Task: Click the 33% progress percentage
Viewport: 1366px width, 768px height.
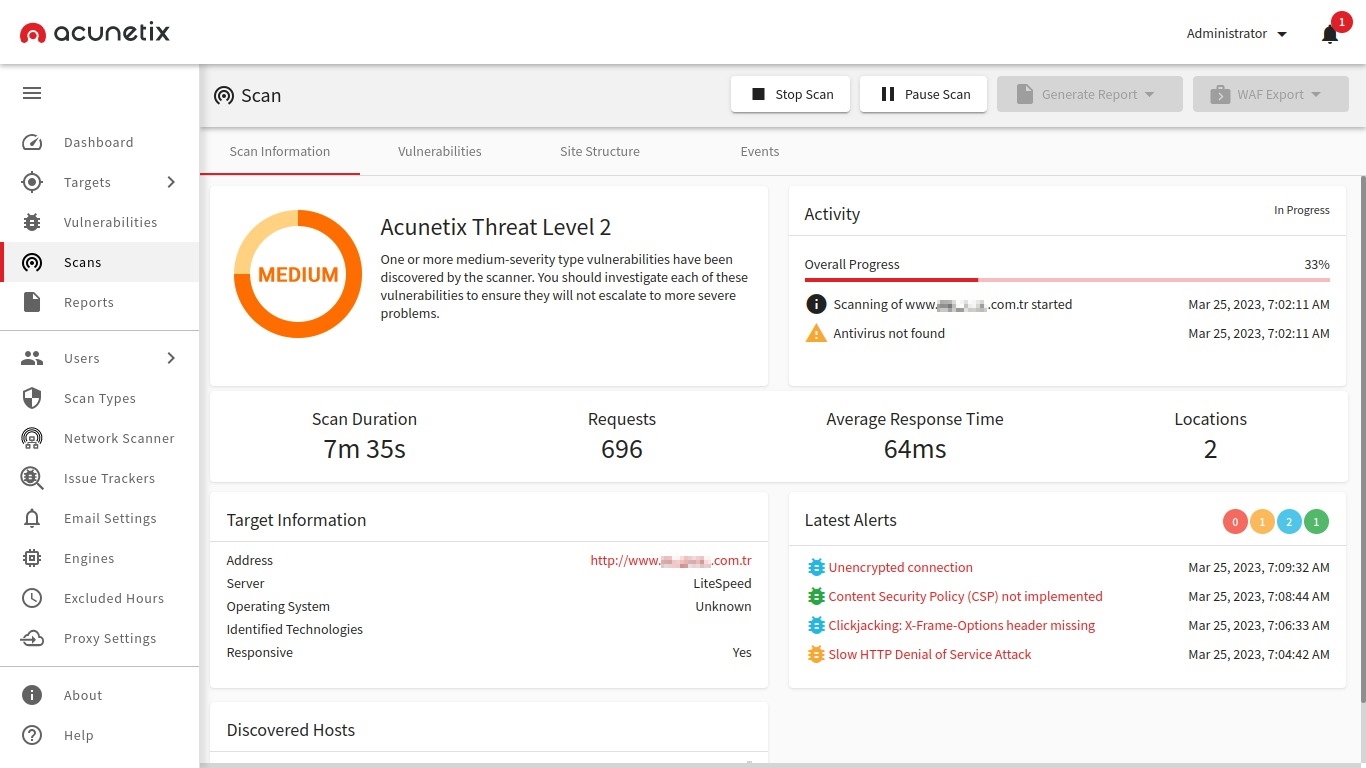Action: [1317, 265]
